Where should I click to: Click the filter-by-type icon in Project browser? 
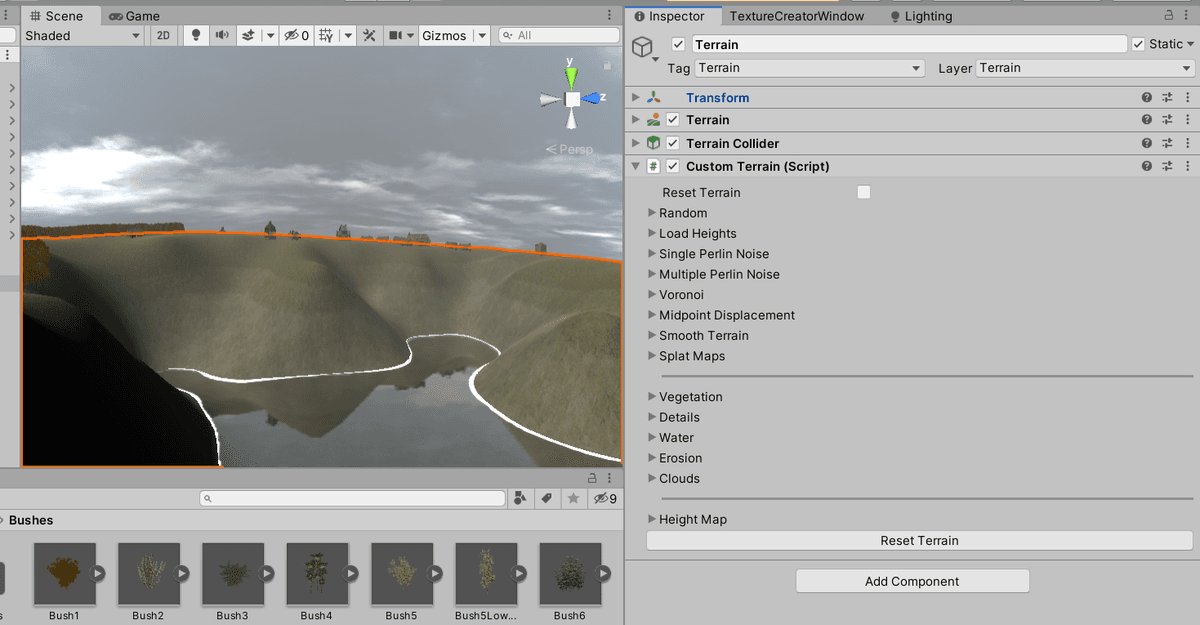click(521, 498)
